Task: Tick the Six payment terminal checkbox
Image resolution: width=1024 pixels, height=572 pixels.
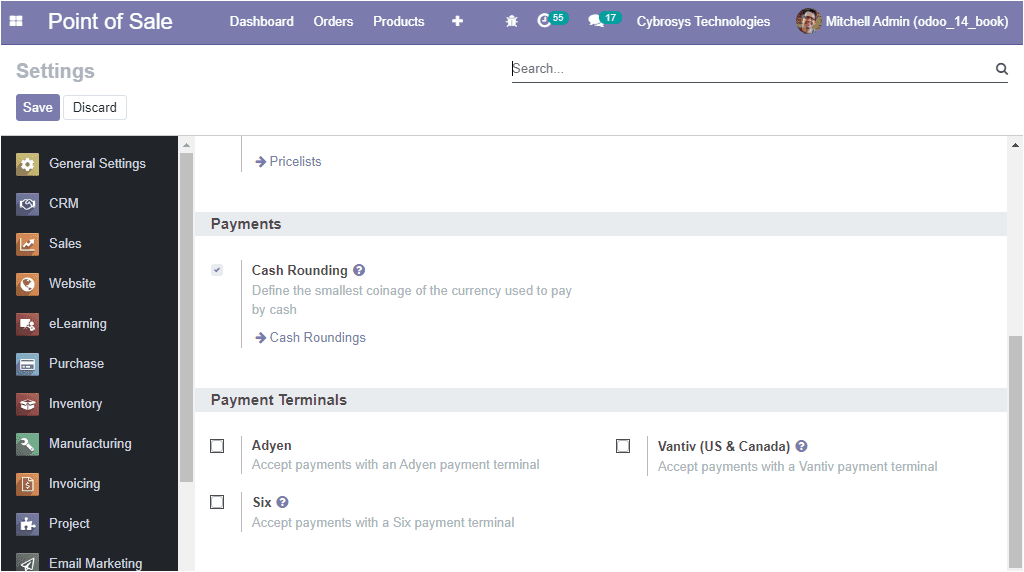Action: (217, 502)
